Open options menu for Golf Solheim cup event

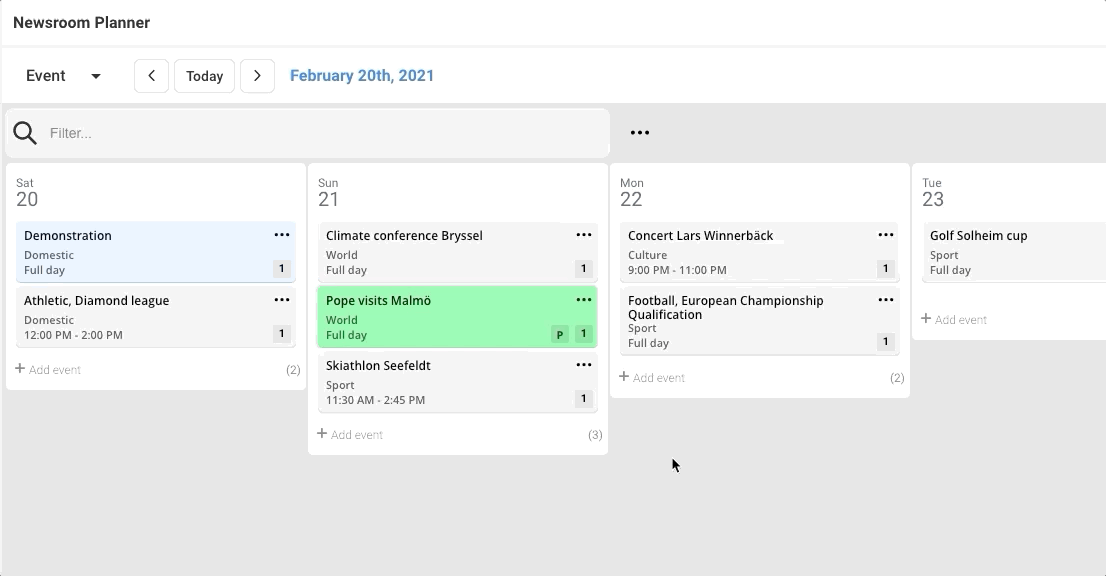(1098, 235)
